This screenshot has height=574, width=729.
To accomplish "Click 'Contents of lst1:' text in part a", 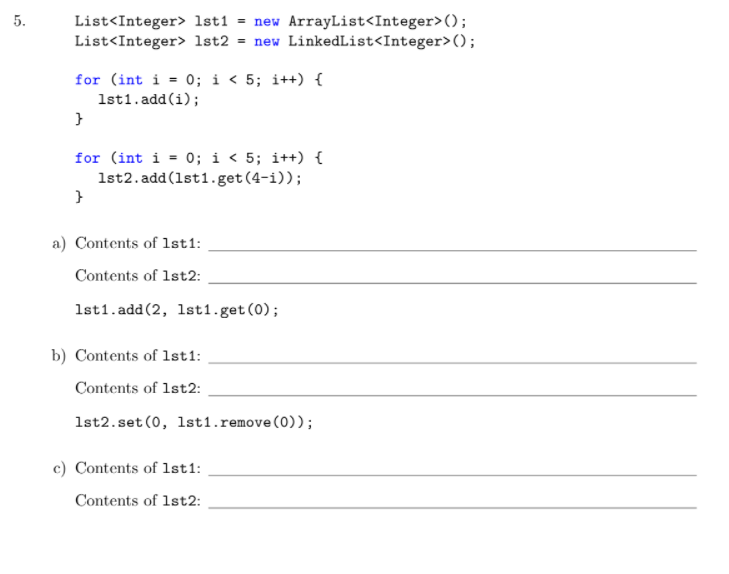I will point(138,243).
